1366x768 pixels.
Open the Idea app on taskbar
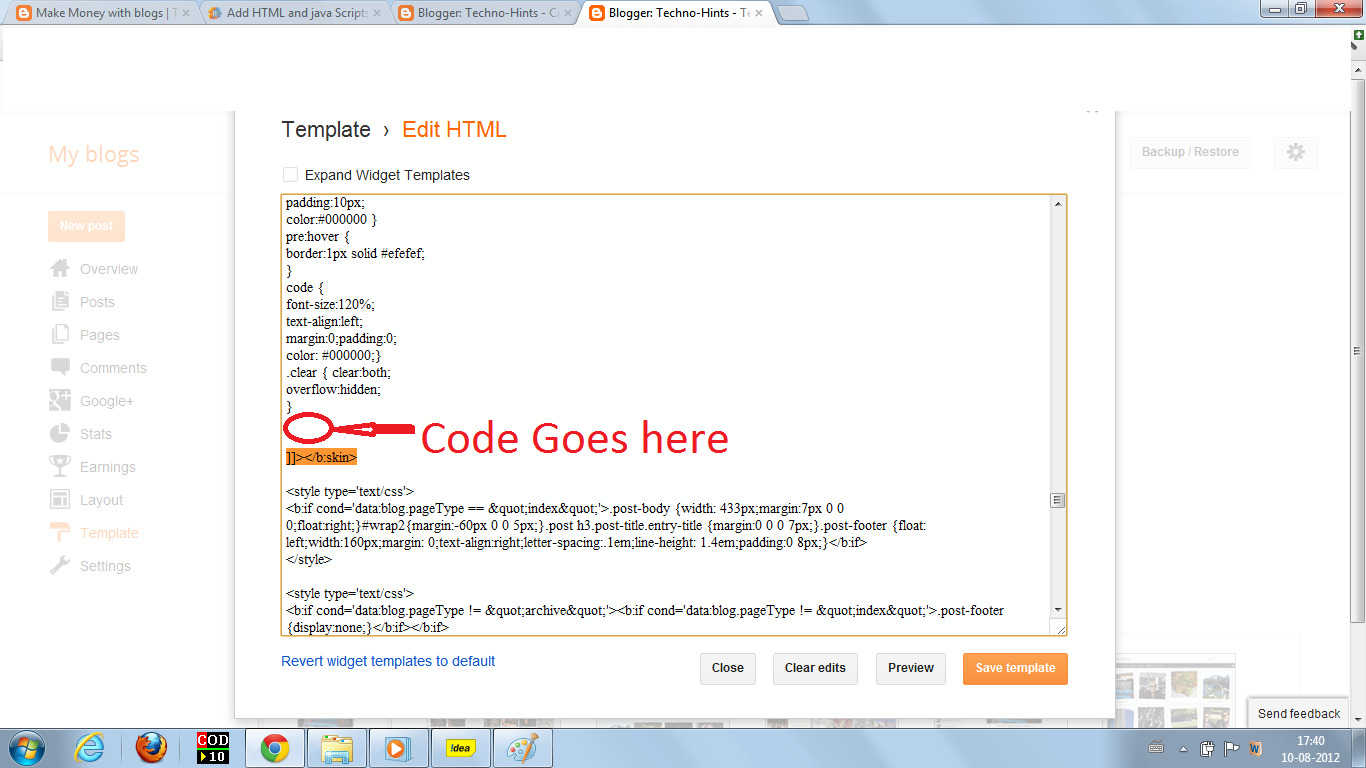(460, 748)
